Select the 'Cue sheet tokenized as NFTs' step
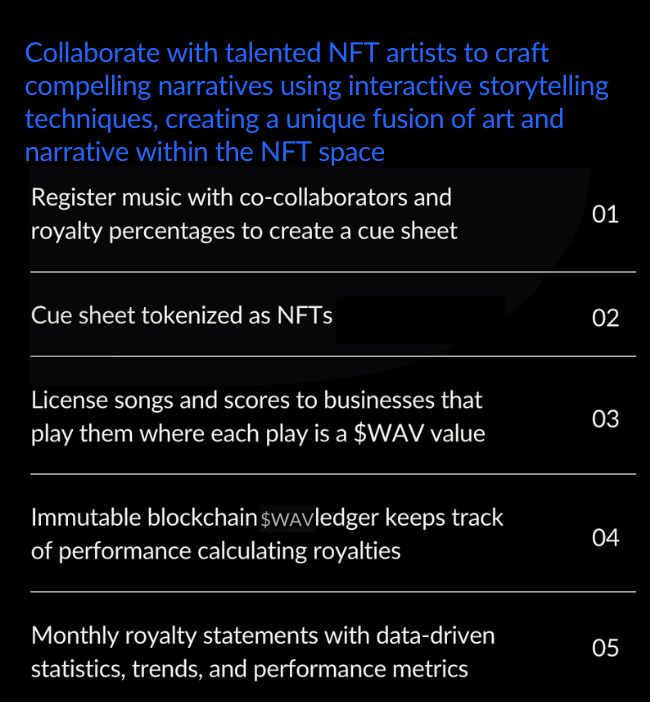Screen dimensions: 650x702 click(182, 316)
